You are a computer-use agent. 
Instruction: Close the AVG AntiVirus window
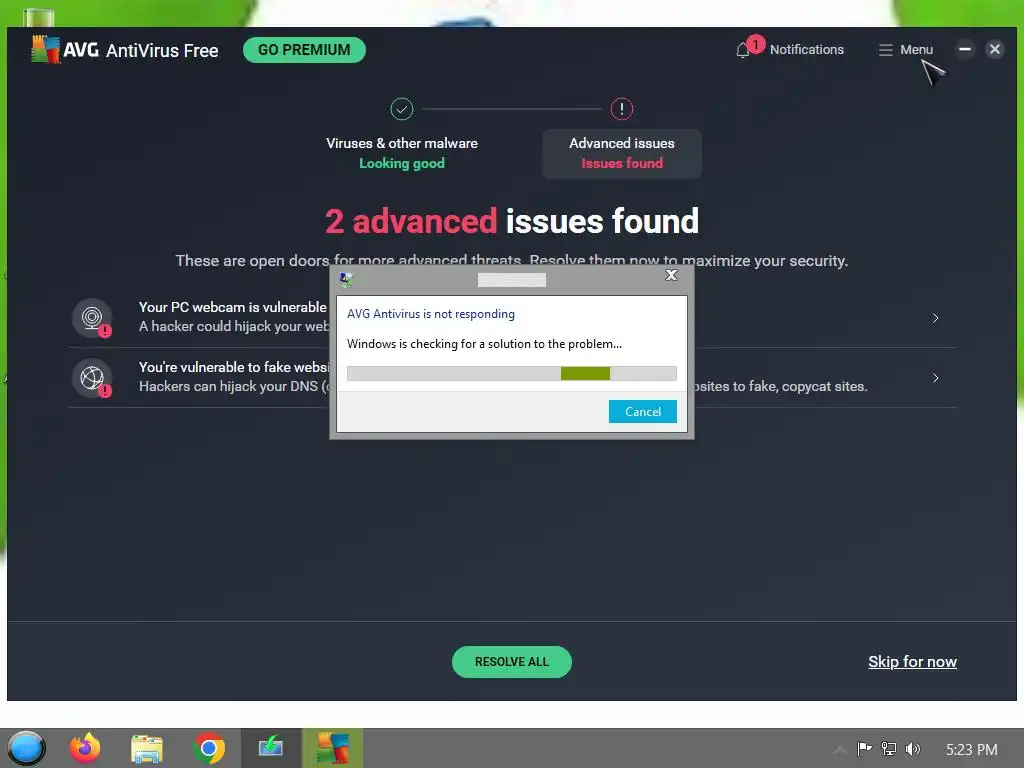[x=995, y=49]
